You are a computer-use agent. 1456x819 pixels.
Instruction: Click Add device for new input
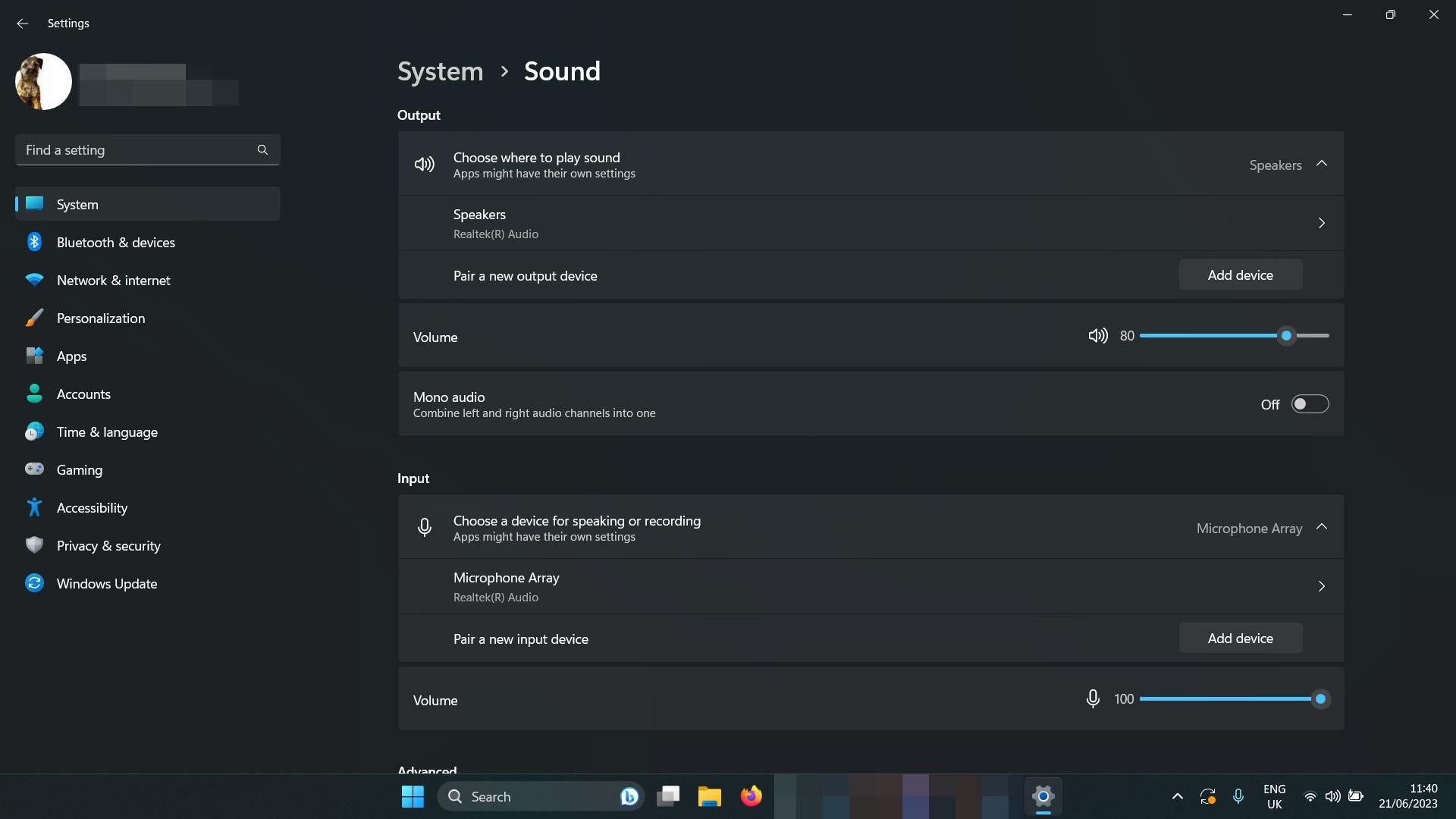coord(1240,636)
